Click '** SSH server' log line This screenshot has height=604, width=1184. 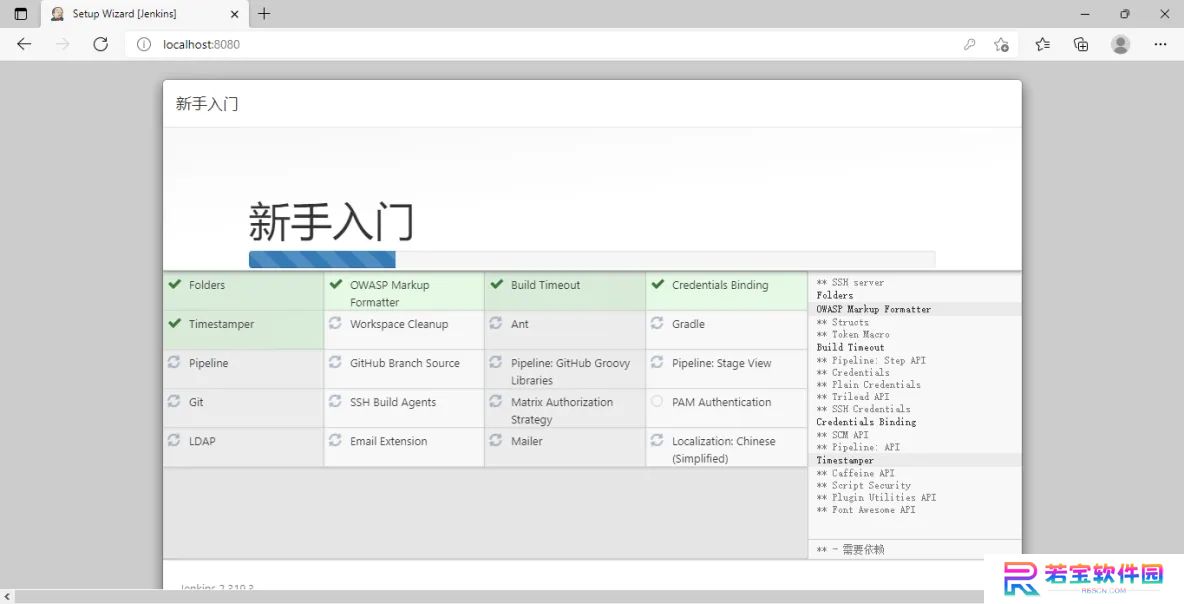point(850,282)
